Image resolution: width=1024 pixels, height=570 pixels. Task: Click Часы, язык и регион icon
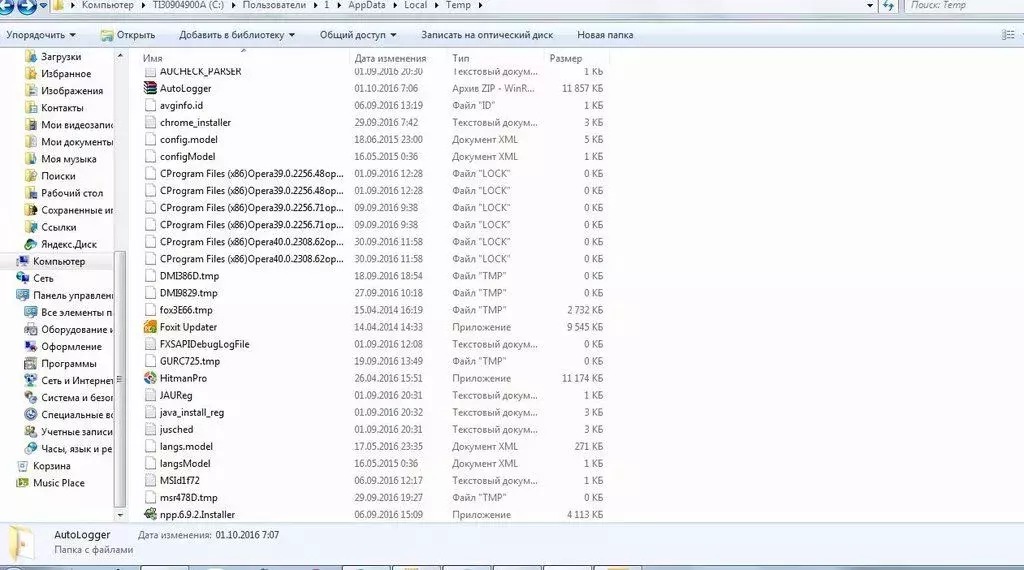point(31,449)
